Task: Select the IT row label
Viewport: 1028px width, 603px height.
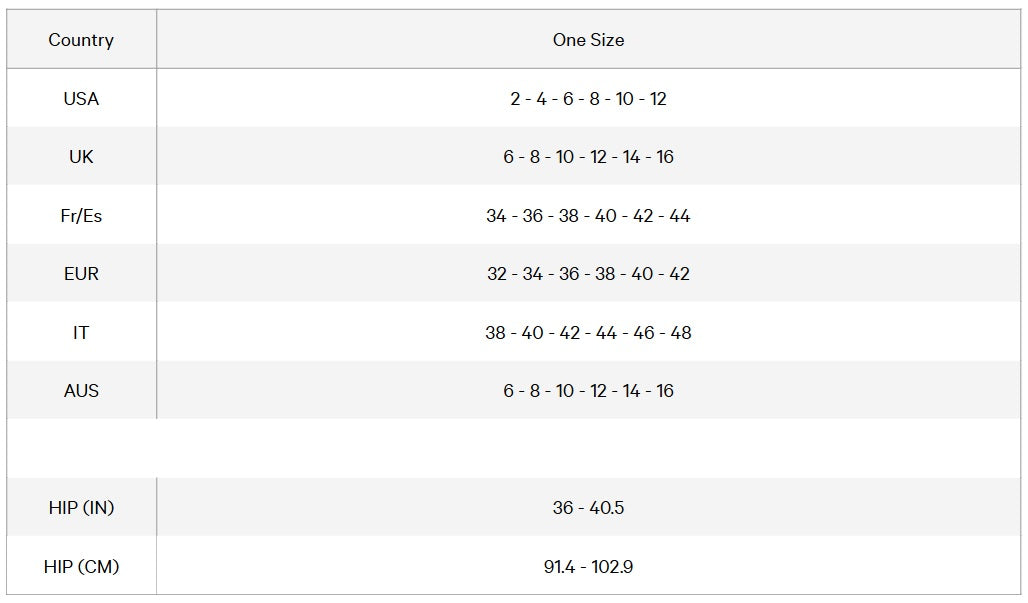Action: pyautogui.click(x=81, y=332)
